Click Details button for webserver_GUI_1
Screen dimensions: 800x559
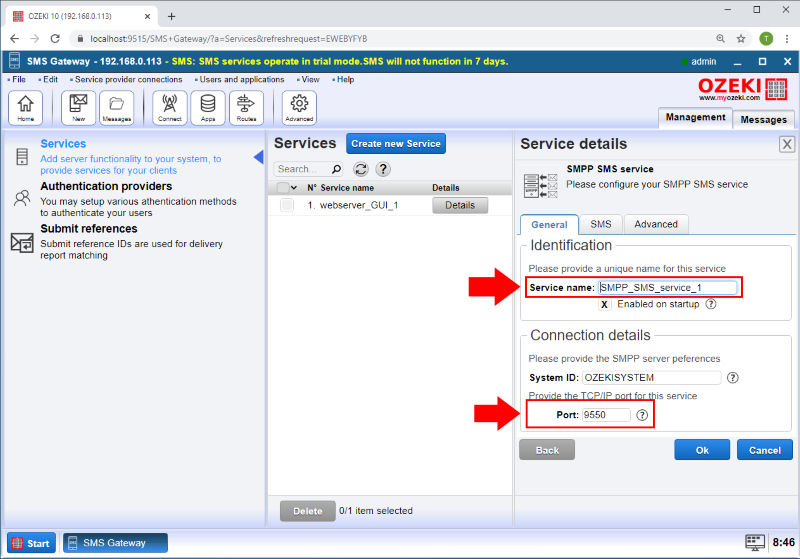(460, 205)
